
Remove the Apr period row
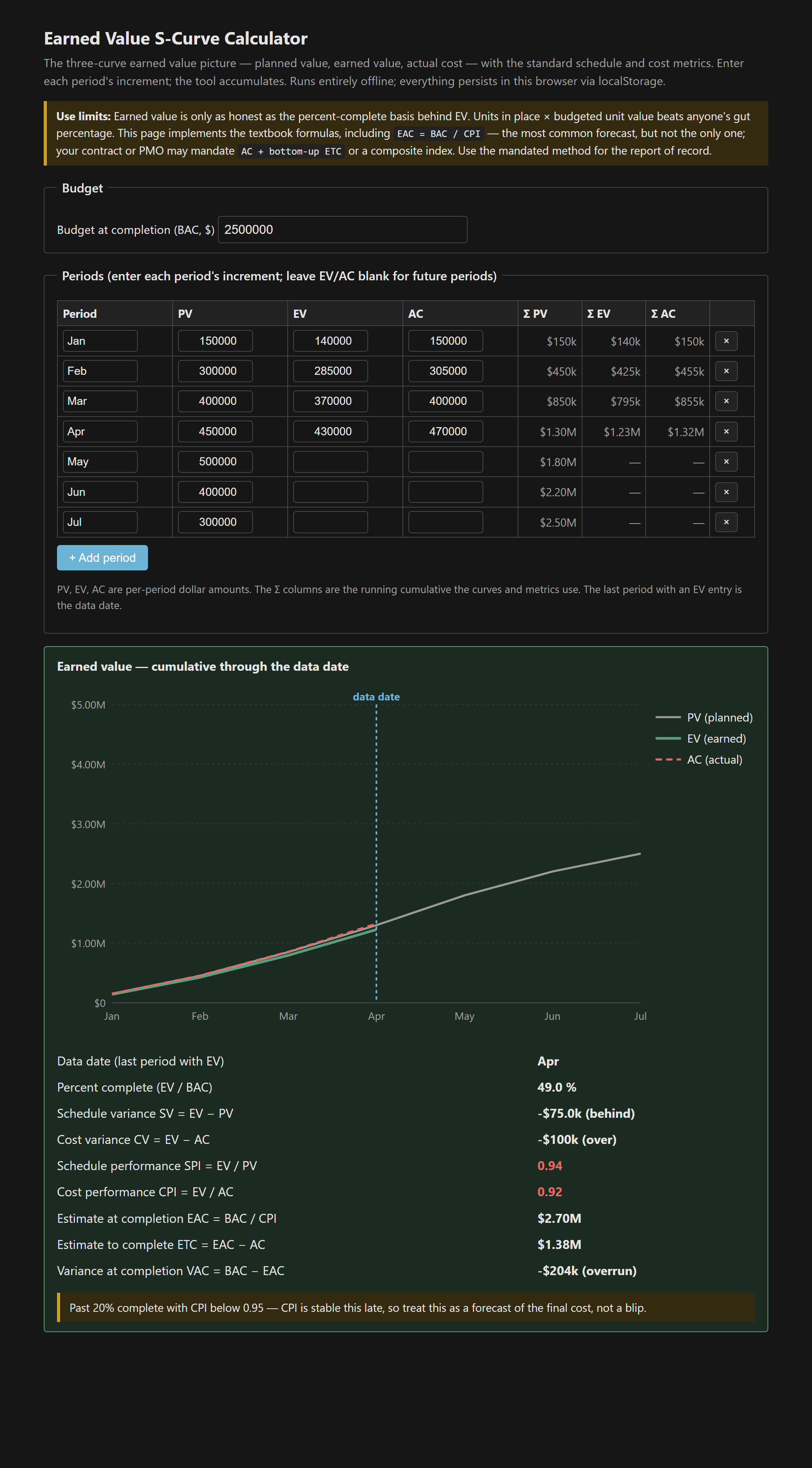[726, 431]
